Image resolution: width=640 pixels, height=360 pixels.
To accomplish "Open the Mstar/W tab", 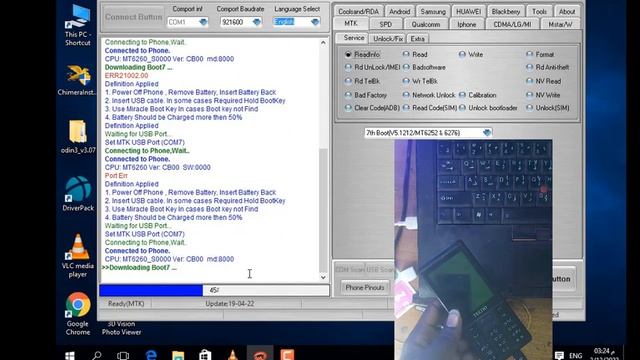I will [x=560, y=24].
